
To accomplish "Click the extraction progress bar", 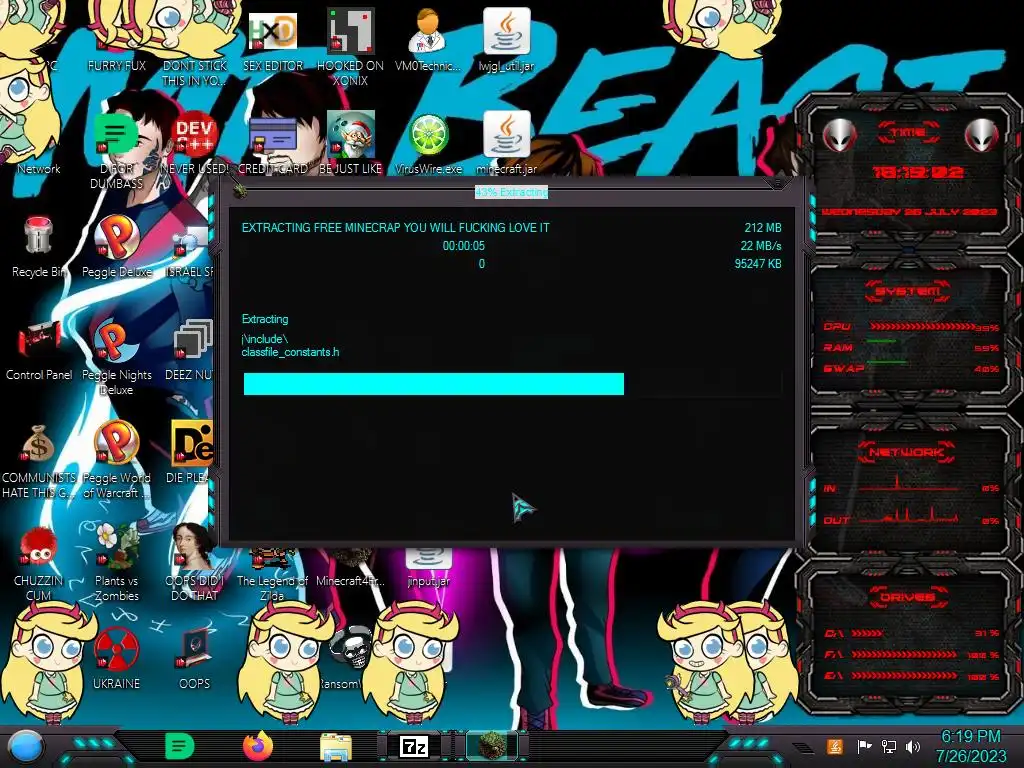I will coord(512,384).
